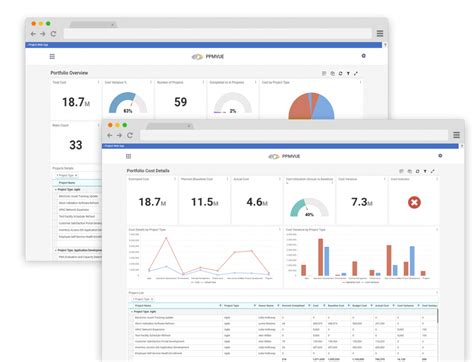This screenshot has height=362, width=474.
Task: Close the tab in the front browser window
Action: pyautogui.click(x=189, y=126)
